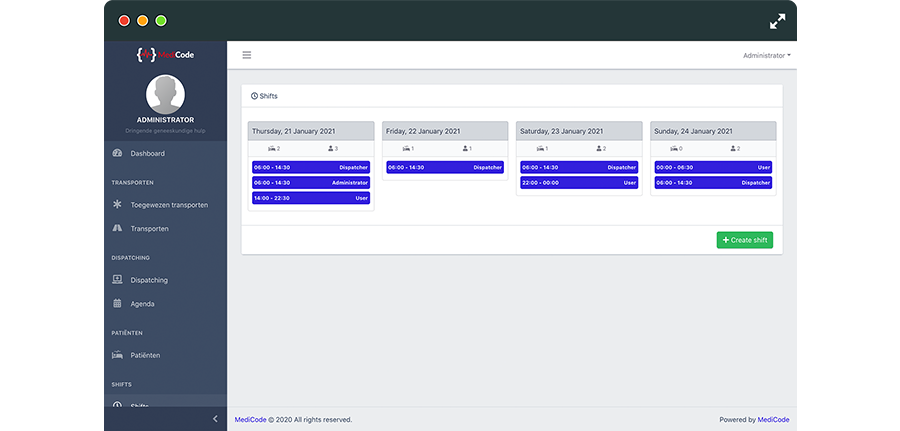
Task: Click the Dispatching monitor icon
Action: 117,279
